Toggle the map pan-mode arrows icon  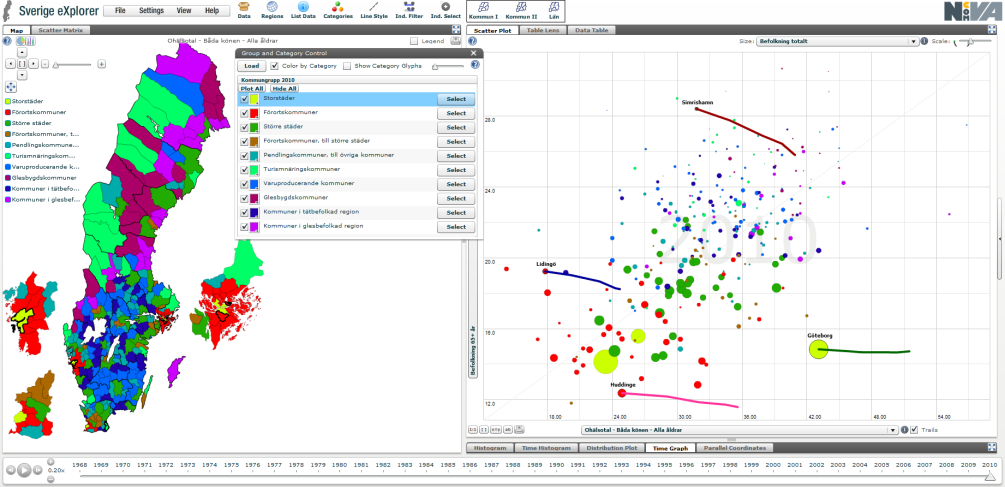[x=11, y=87]
